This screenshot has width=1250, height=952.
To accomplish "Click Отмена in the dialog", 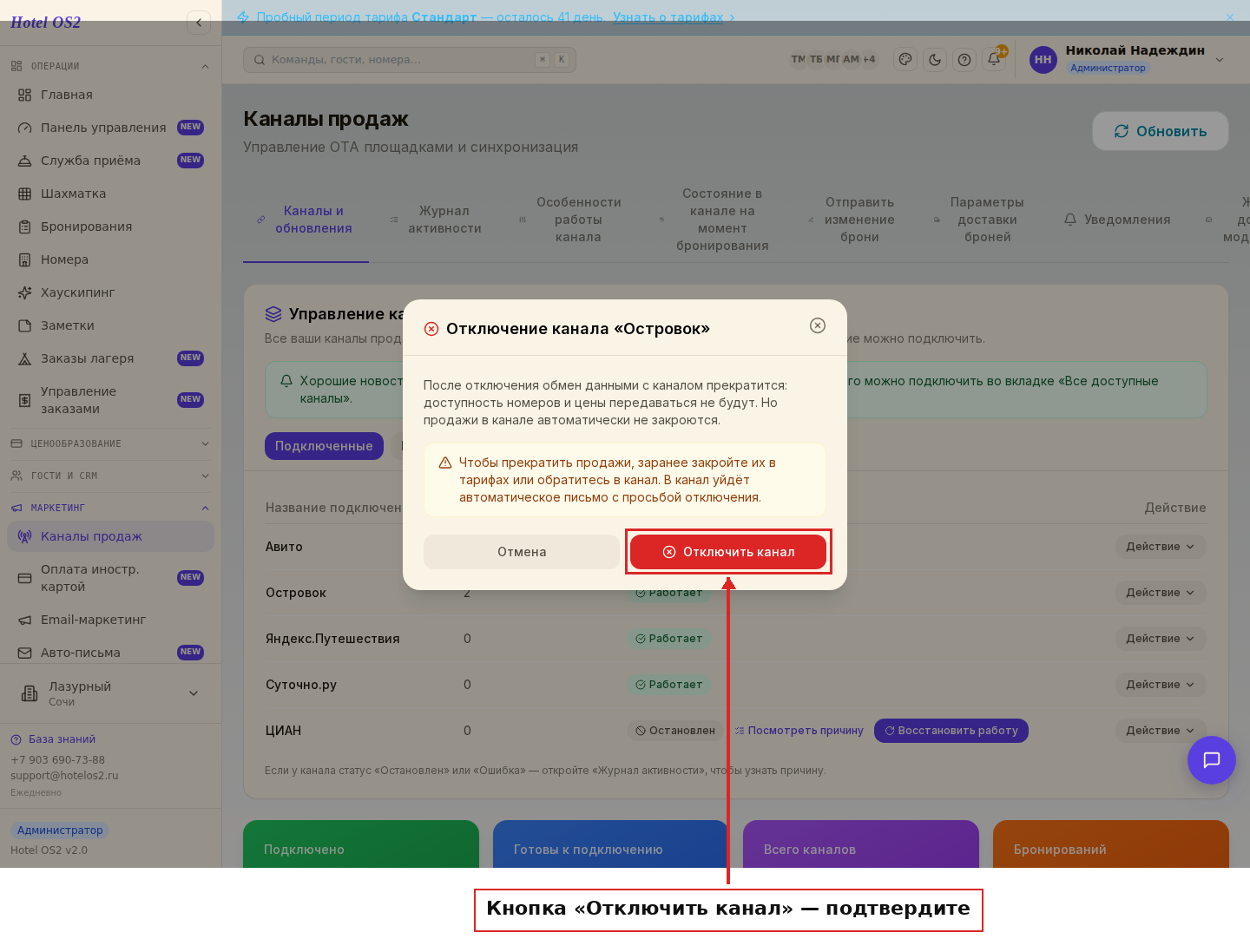I will click(x=522, y=552).
